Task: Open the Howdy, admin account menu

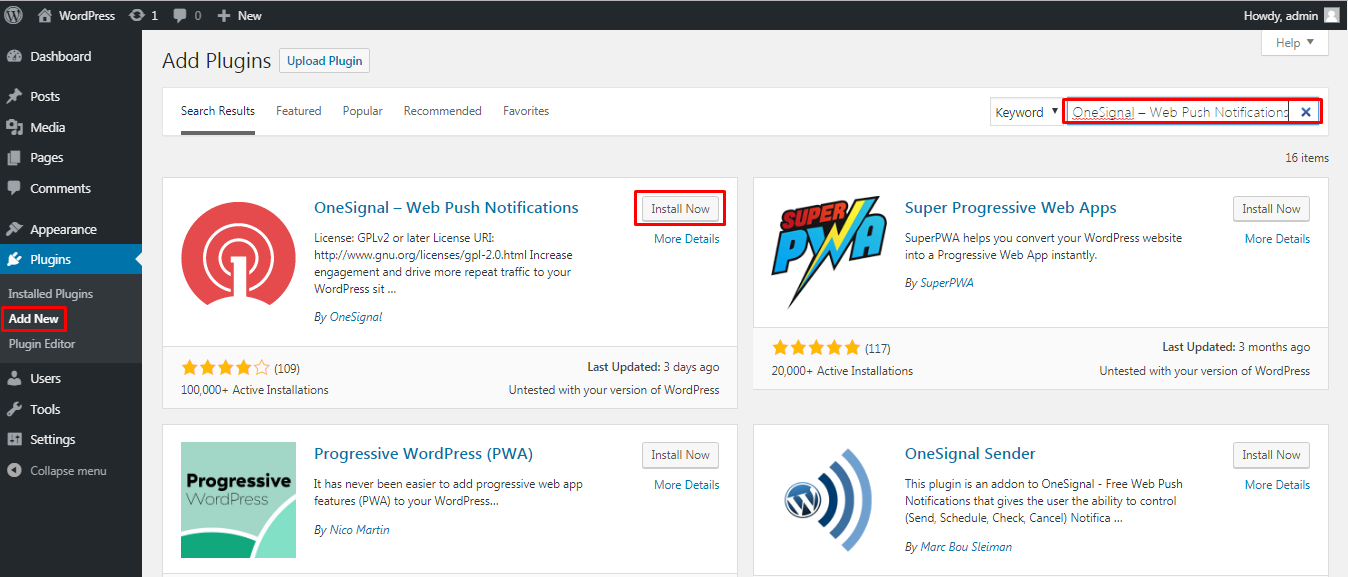Action: point(1291,15)
